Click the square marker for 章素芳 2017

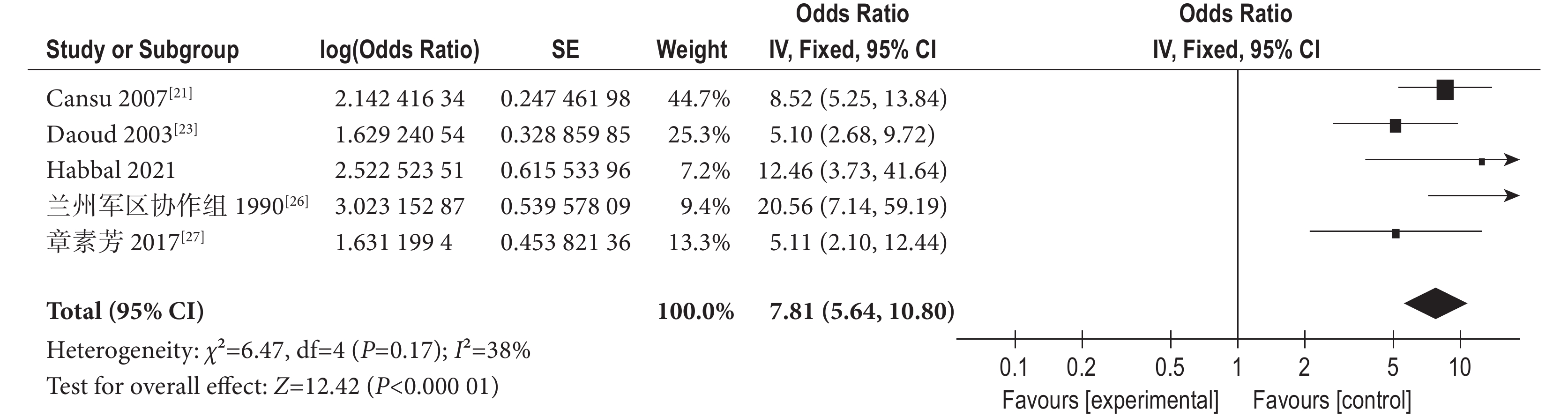pos(1395,234)
